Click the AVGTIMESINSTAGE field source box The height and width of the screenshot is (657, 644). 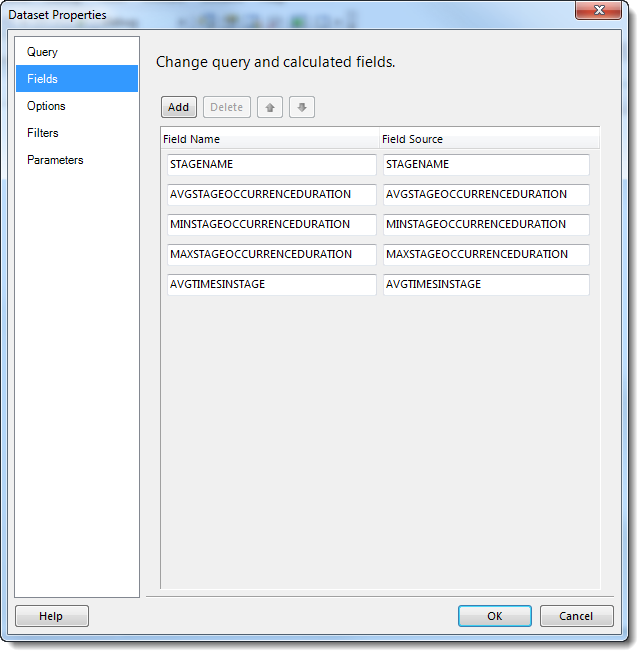tap(486, 285)
